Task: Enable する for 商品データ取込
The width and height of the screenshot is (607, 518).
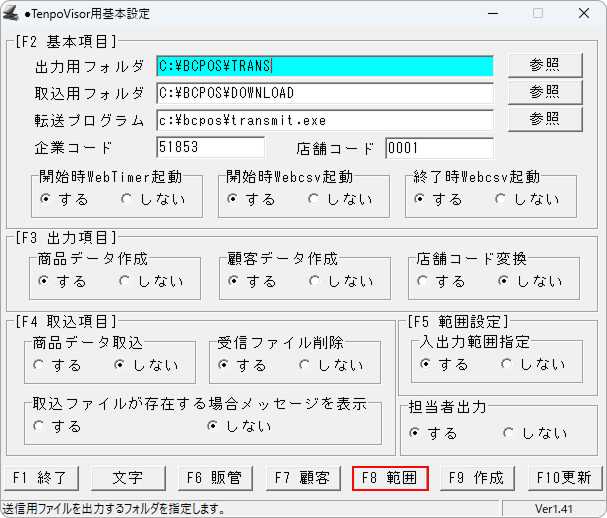Action: pyautogui.click(x=39, y=365)
